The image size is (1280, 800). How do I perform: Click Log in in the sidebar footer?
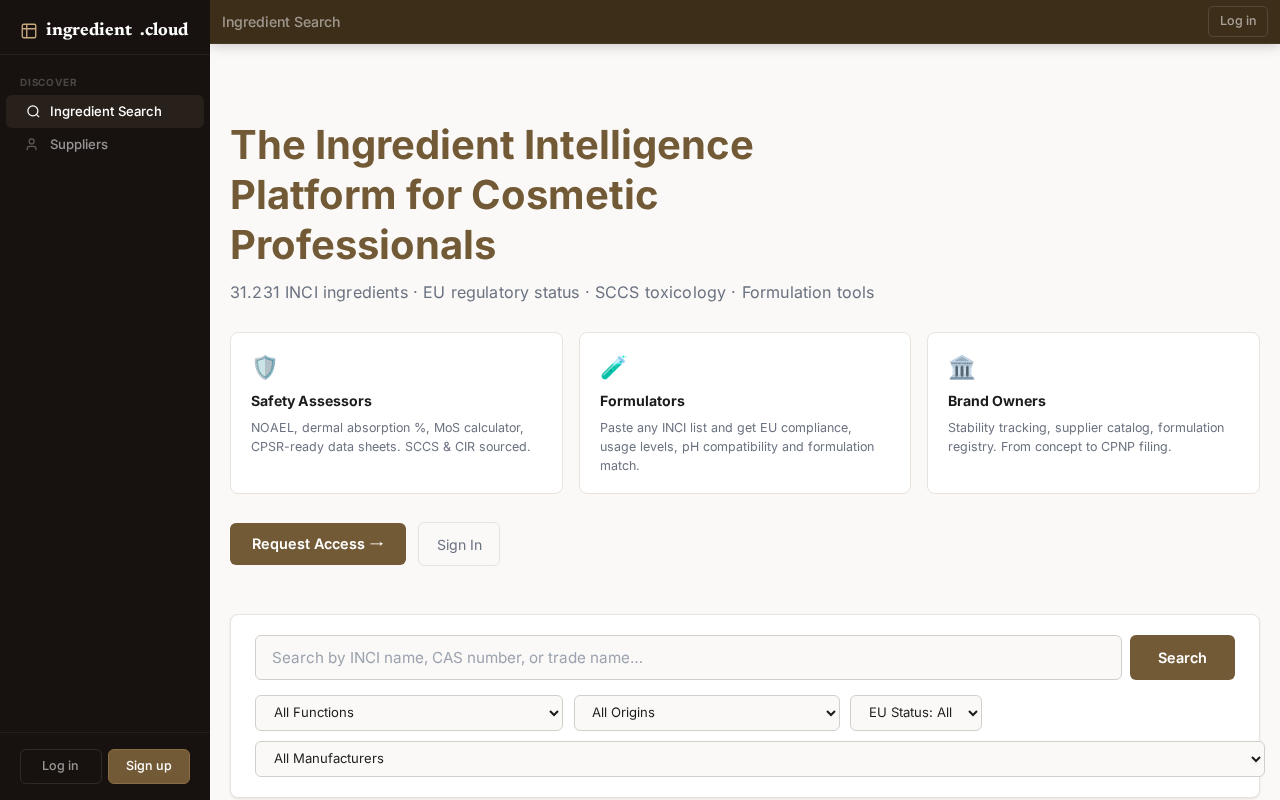pos(61,766)
